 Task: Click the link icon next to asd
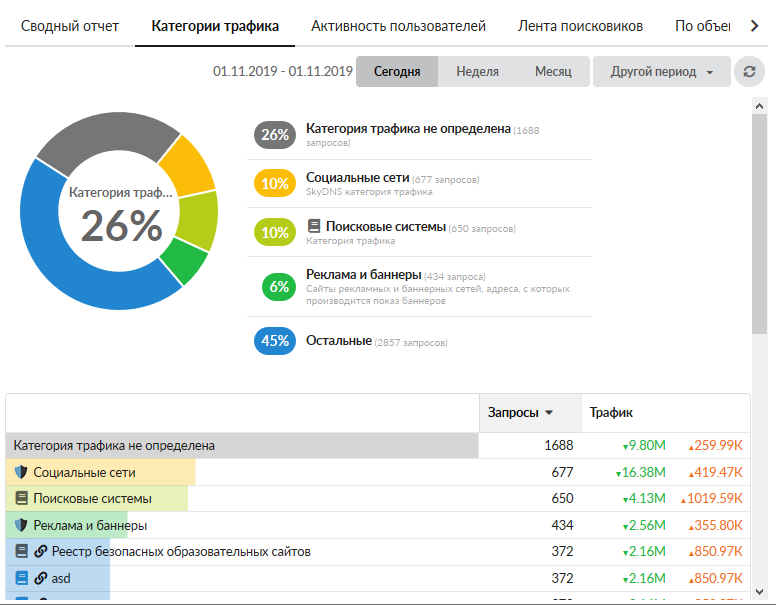pyautogui.click(x=40, y=578)
